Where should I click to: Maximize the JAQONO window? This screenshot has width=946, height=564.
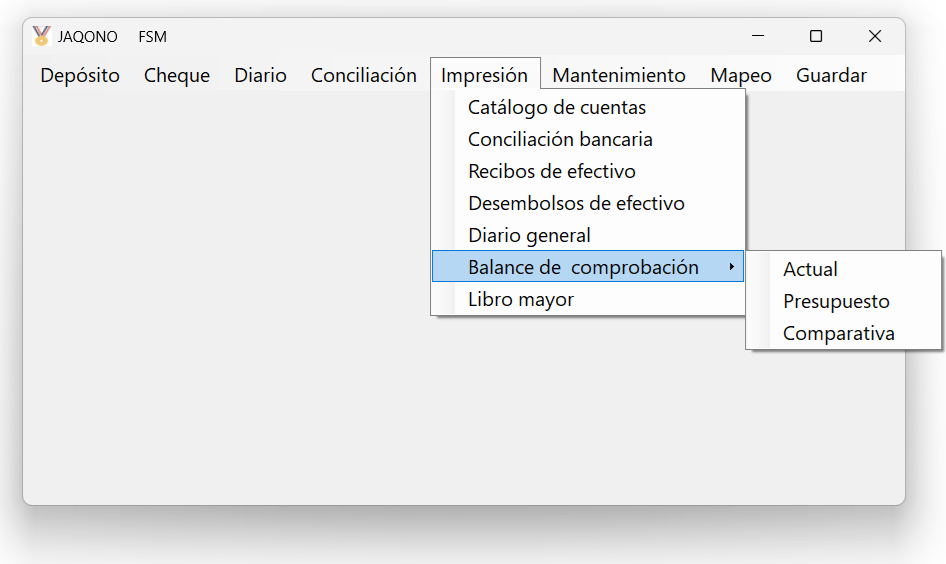coord(816,37)
